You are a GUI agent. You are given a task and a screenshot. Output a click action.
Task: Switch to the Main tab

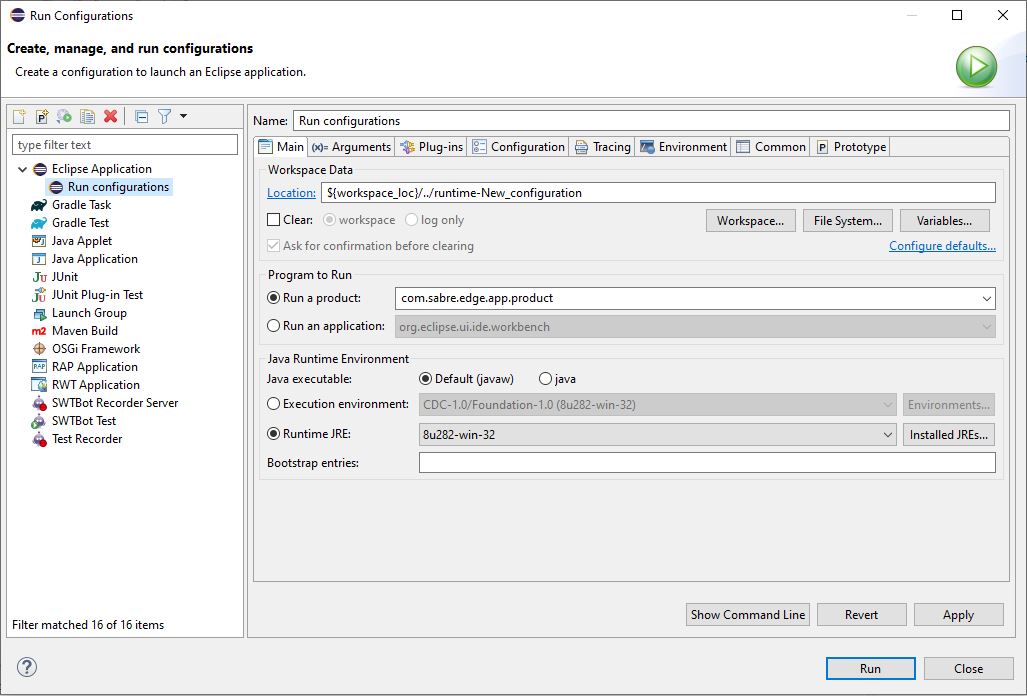point(281,147)
